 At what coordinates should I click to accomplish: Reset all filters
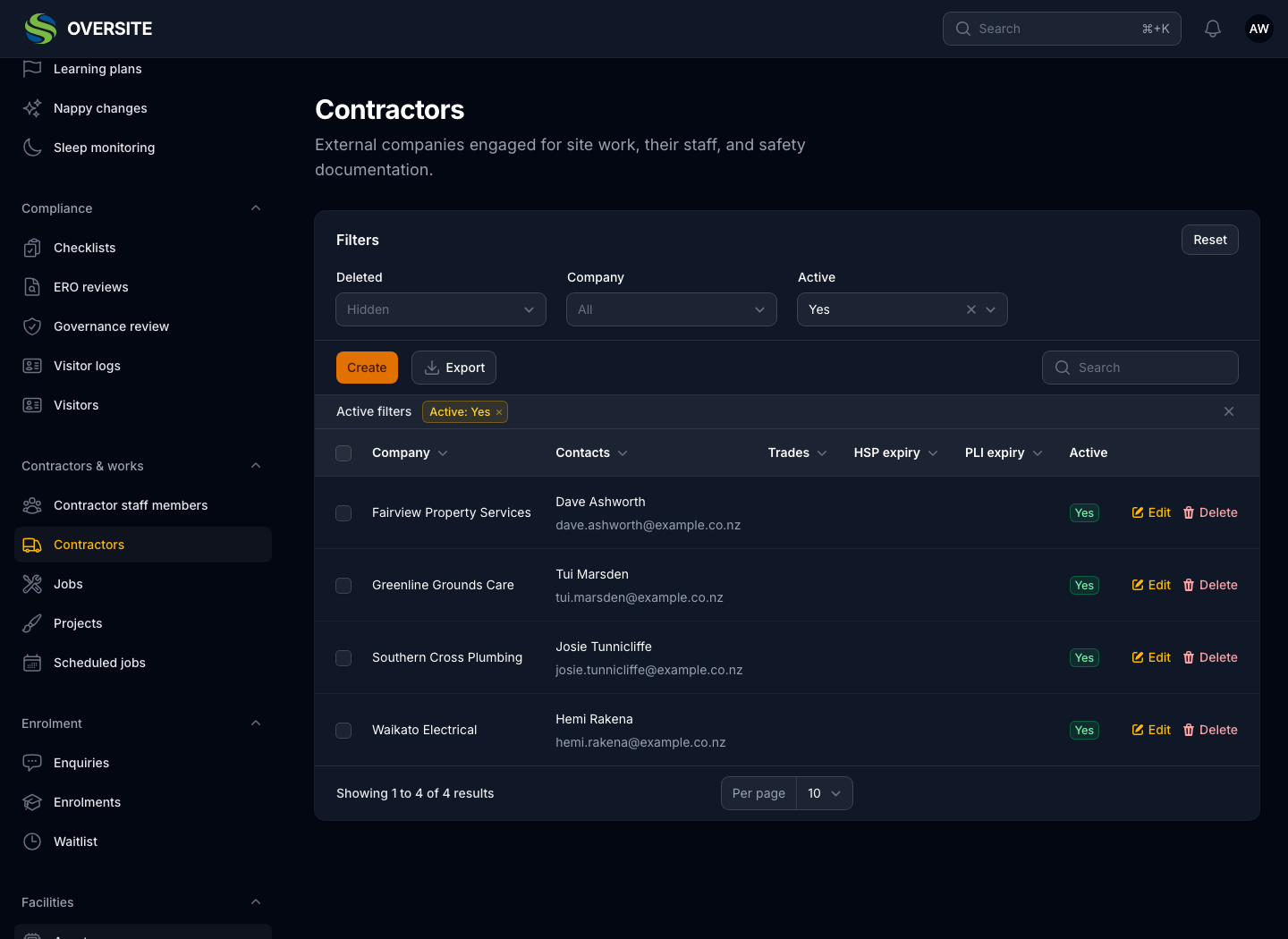click(1209, 240)
